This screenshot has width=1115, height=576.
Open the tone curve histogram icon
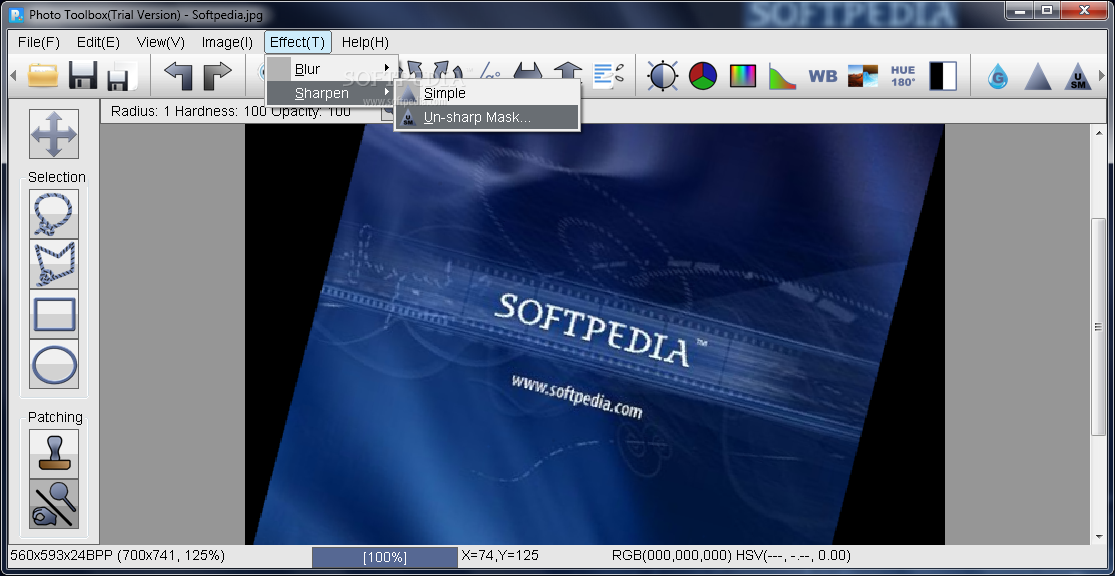(x=782, y=75)
